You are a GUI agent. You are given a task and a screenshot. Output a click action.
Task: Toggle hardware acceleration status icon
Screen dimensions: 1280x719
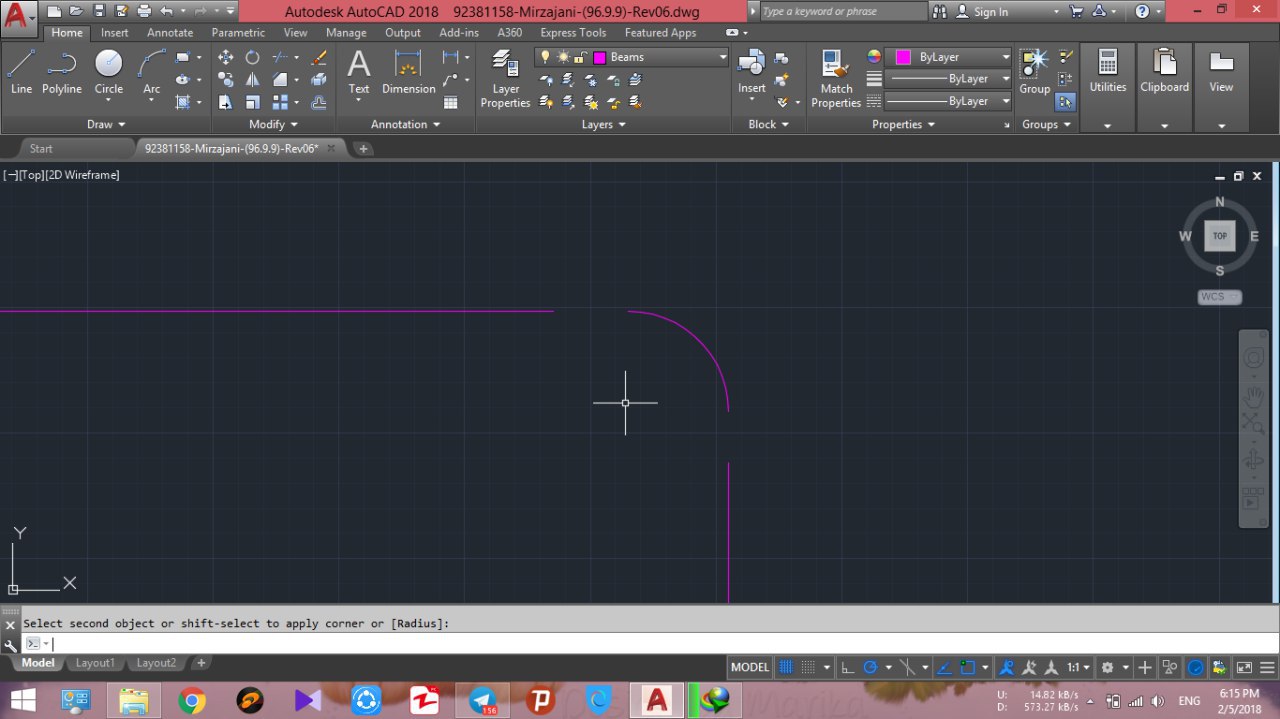click(1196, 667)
